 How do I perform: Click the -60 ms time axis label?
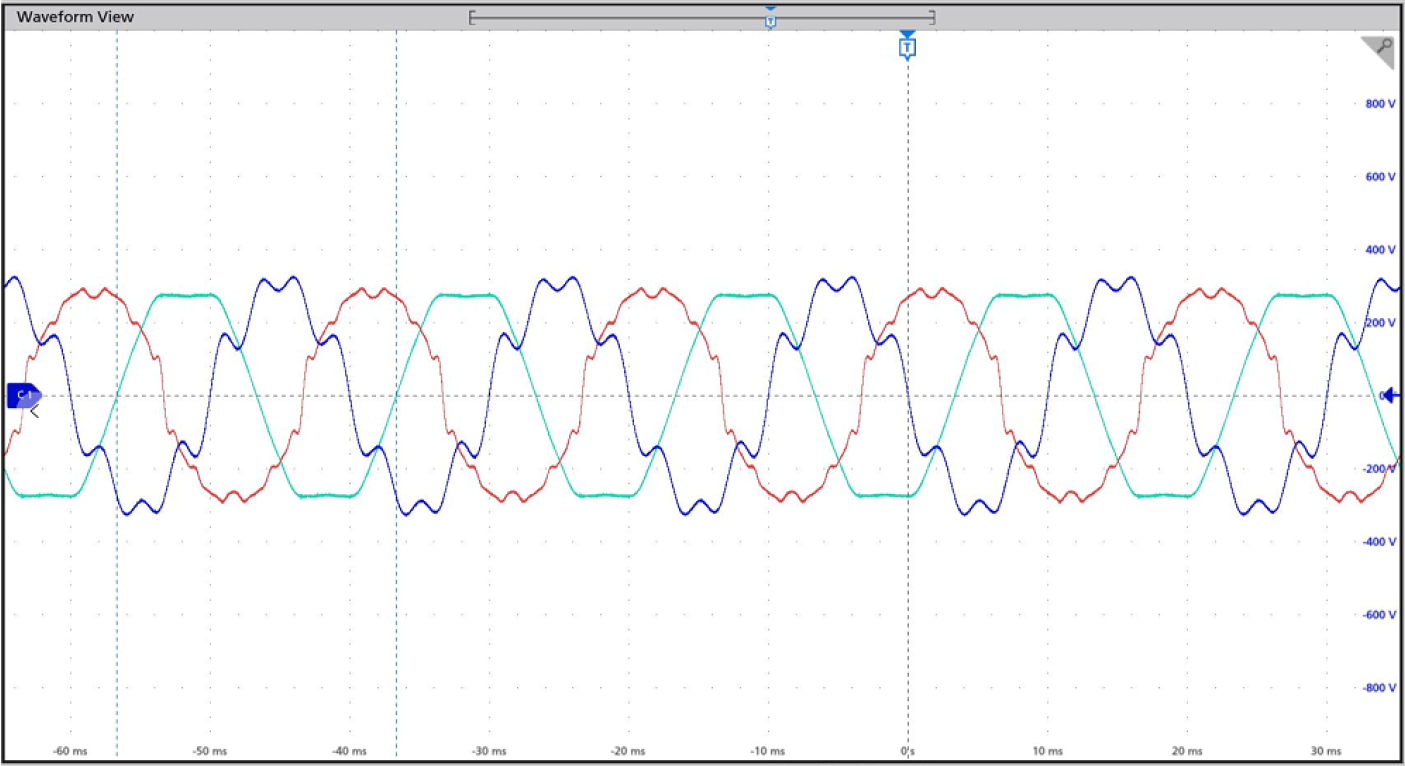(68, 751)
